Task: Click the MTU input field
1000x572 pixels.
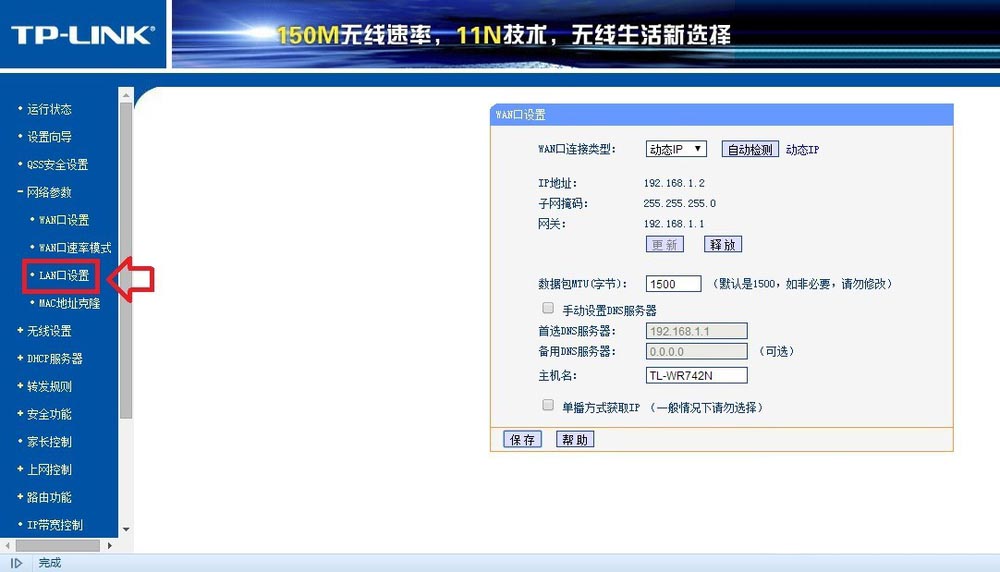Action: pyautogui.click(x=673, y=284)
